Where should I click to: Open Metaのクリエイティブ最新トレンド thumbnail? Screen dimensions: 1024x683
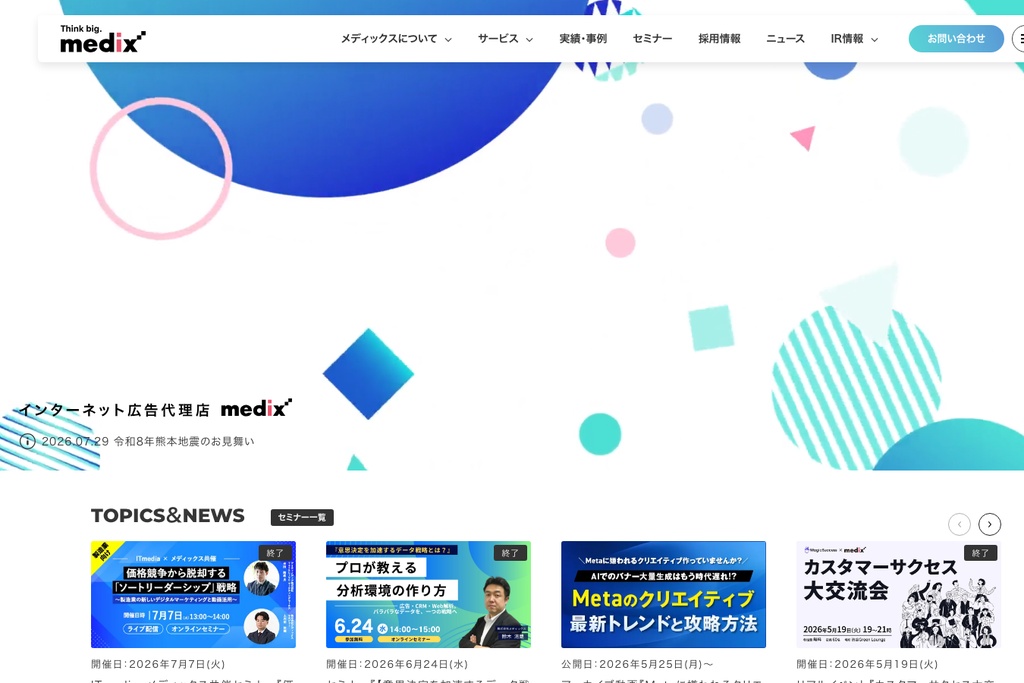[664, 594]
